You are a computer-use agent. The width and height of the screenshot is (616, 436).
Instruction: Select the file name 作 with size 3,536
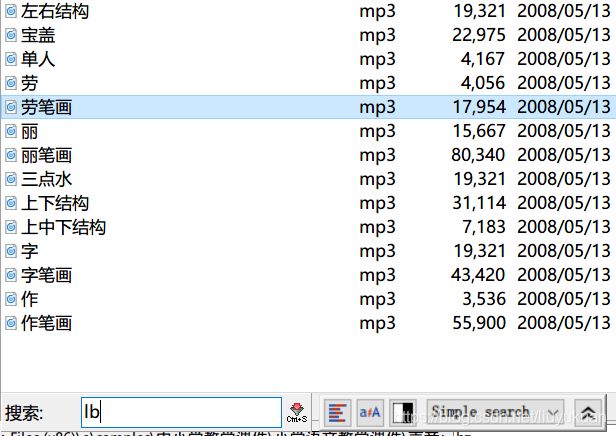(x=29, y=299)
